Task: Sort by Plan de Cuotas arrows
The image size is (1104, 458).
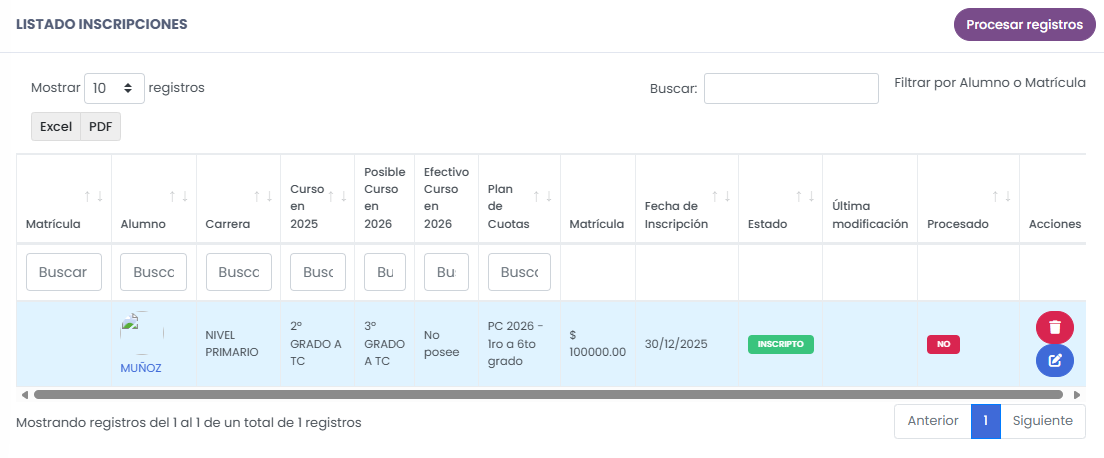Action: (543, 197)
